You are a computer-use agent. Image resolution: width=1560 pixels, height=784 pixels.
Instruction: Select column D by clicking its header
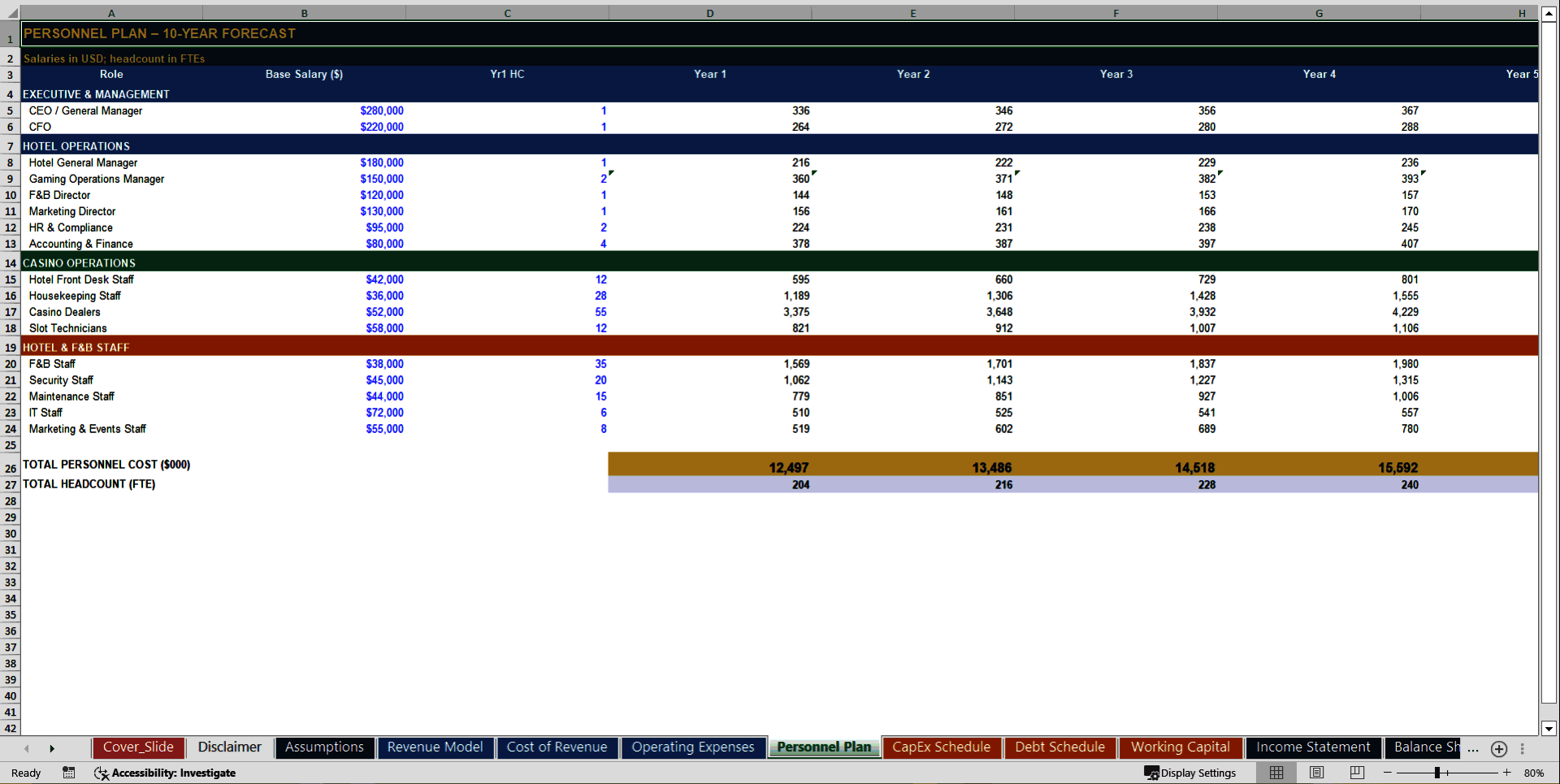tap(710, 13)
